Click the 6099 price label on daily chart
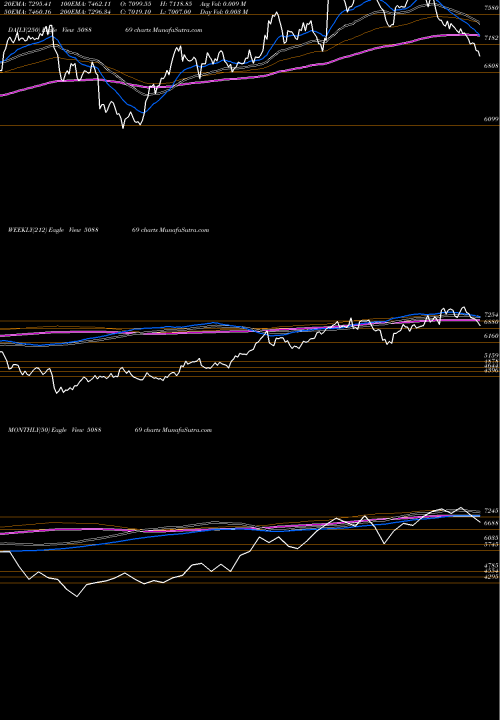The image size is (500, 720). 491,119
